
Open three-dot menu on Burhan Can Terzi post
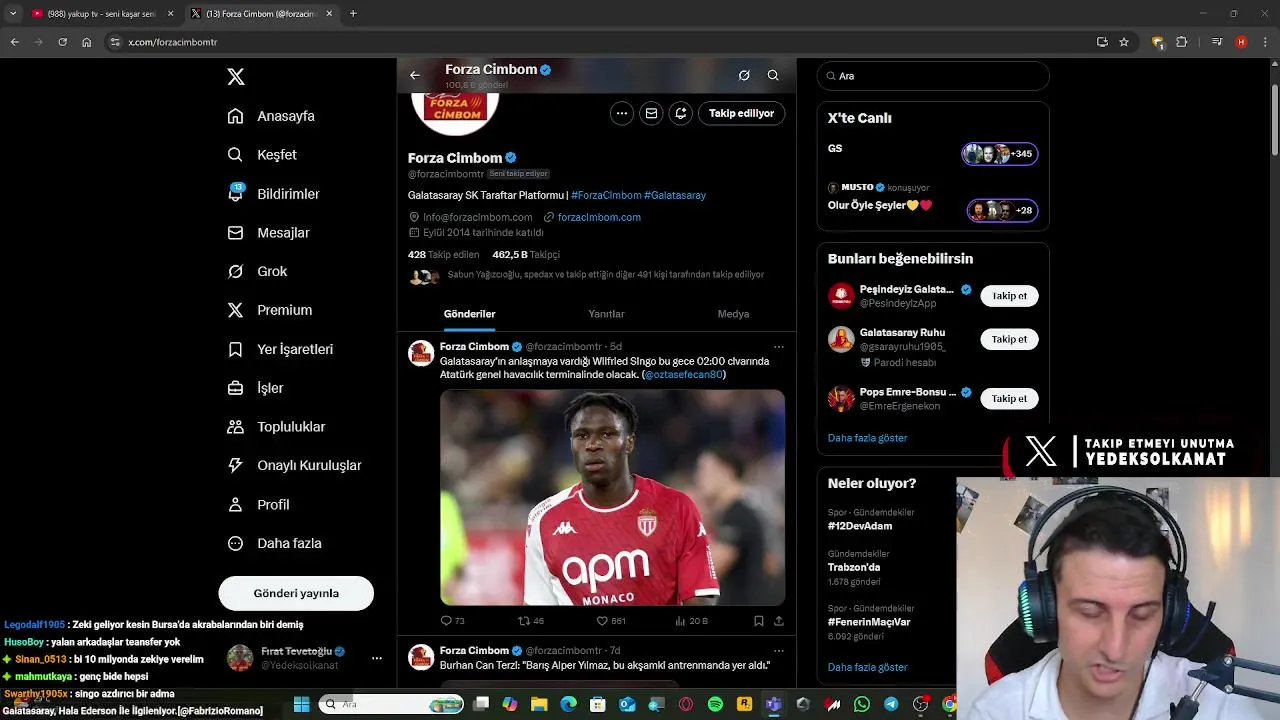pyautogui.click(x=778, y=651)
